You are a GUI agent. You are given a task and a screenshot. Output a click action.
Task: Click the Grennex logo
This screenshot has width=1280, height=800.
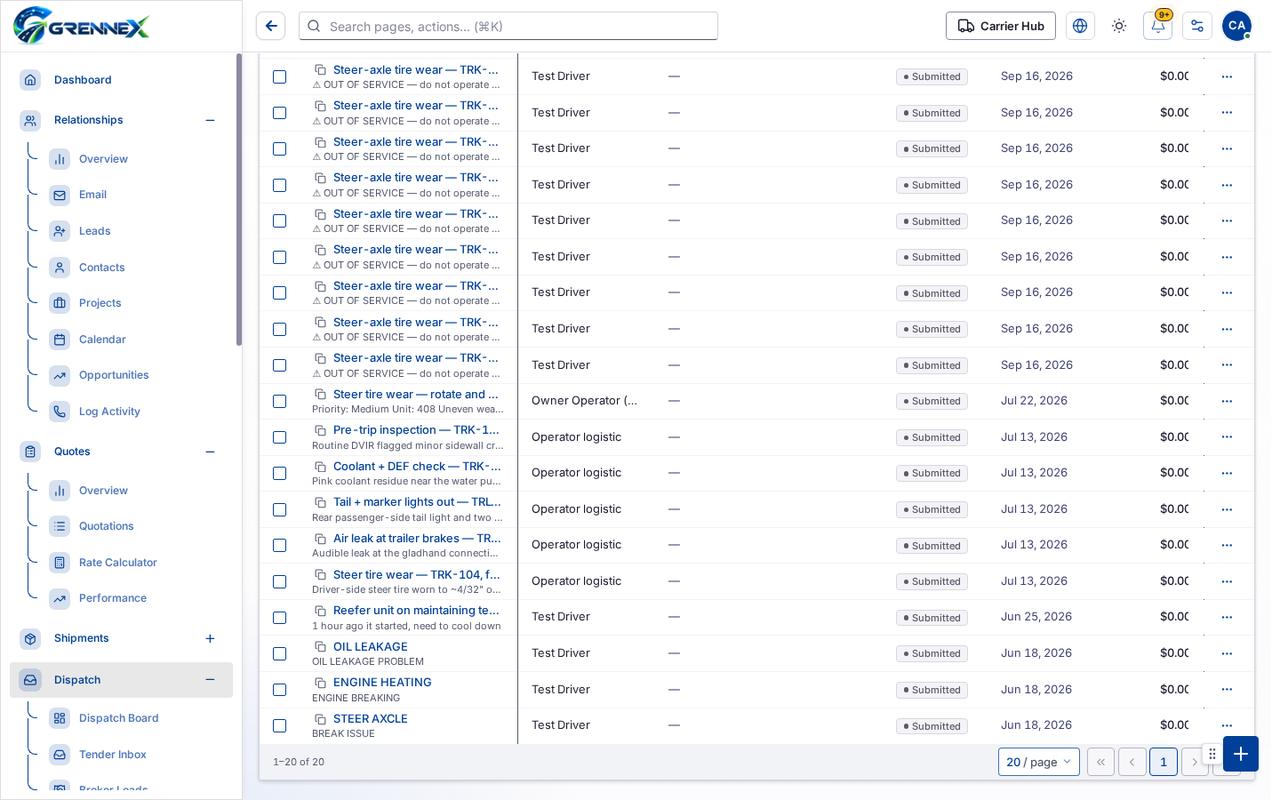point(81,25)
